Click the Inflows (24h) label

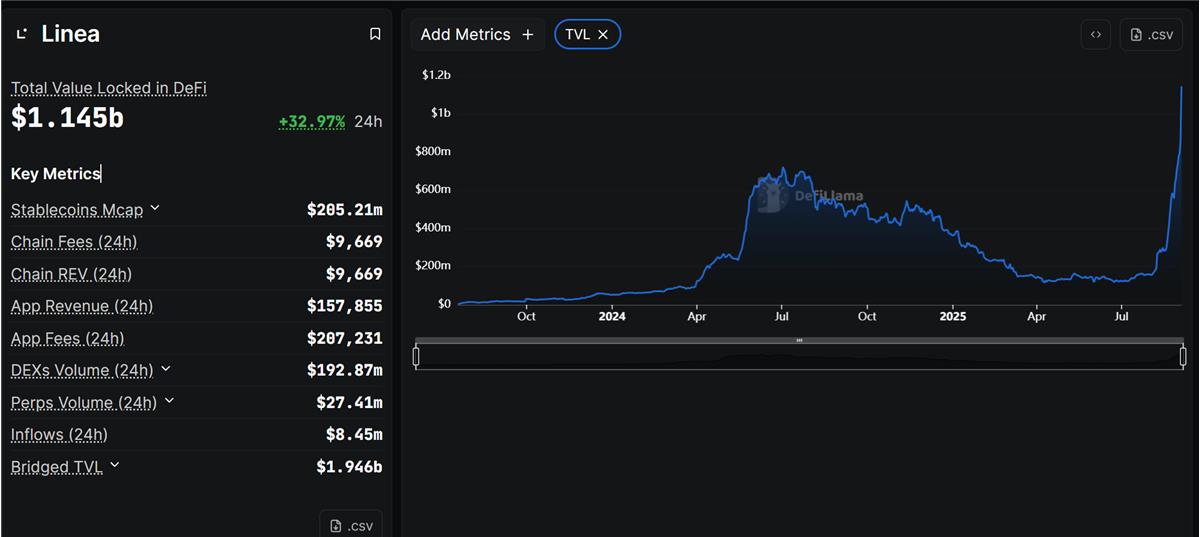point(59,434)
